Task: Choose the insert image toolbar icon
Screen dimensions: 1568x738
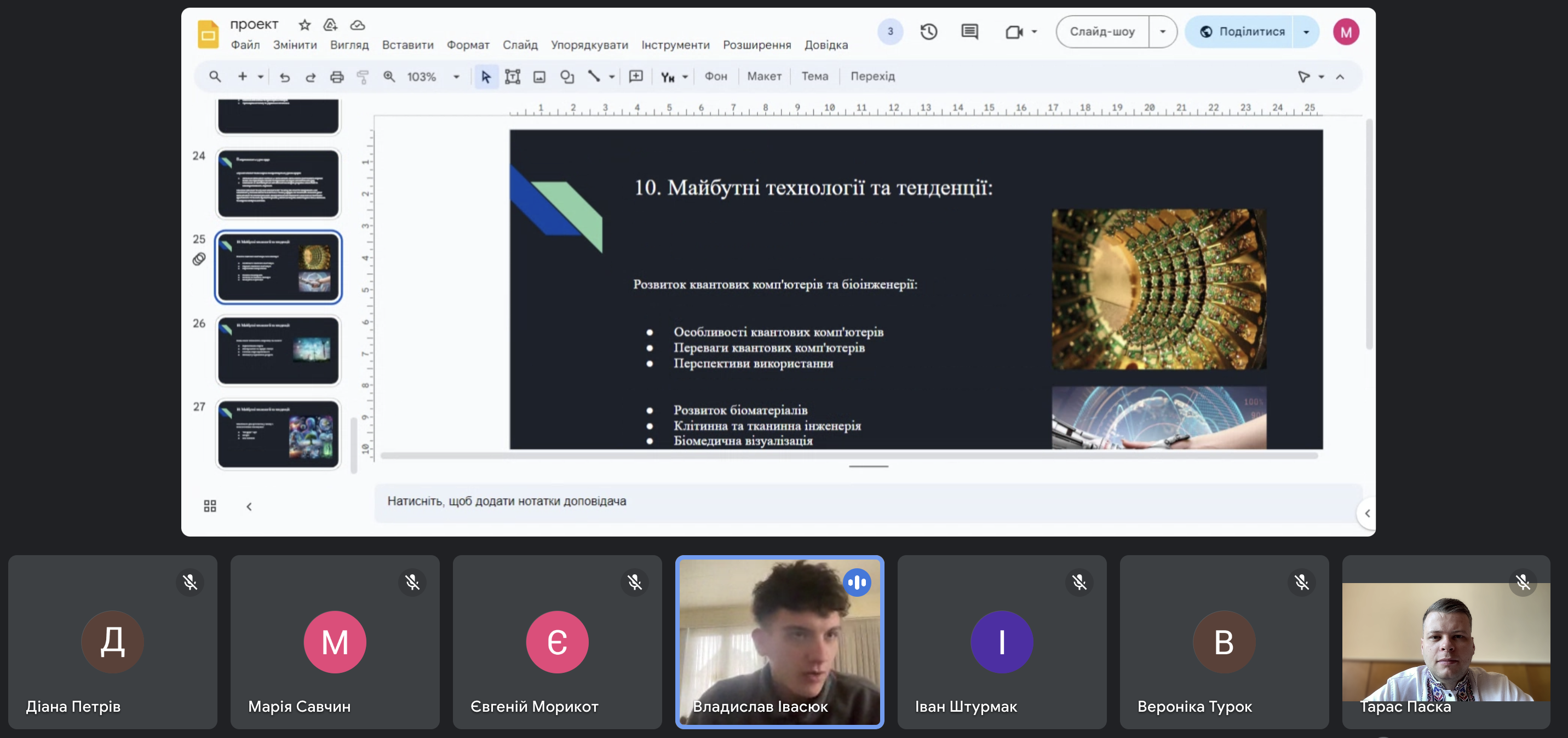Action: click(x=539, y=77)
